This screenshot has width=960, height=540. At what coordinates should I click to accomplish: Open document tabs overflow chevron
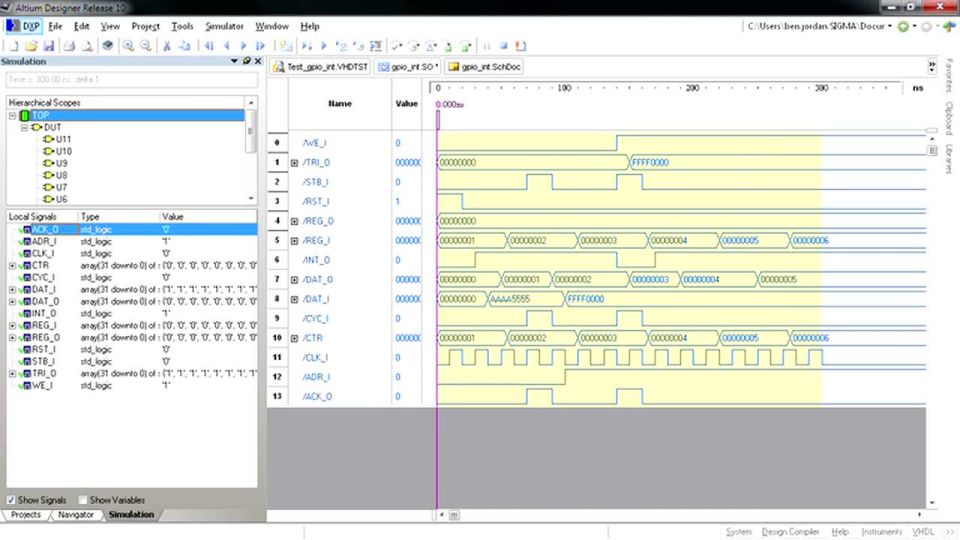pyautogui.click(x=932, y=66)
